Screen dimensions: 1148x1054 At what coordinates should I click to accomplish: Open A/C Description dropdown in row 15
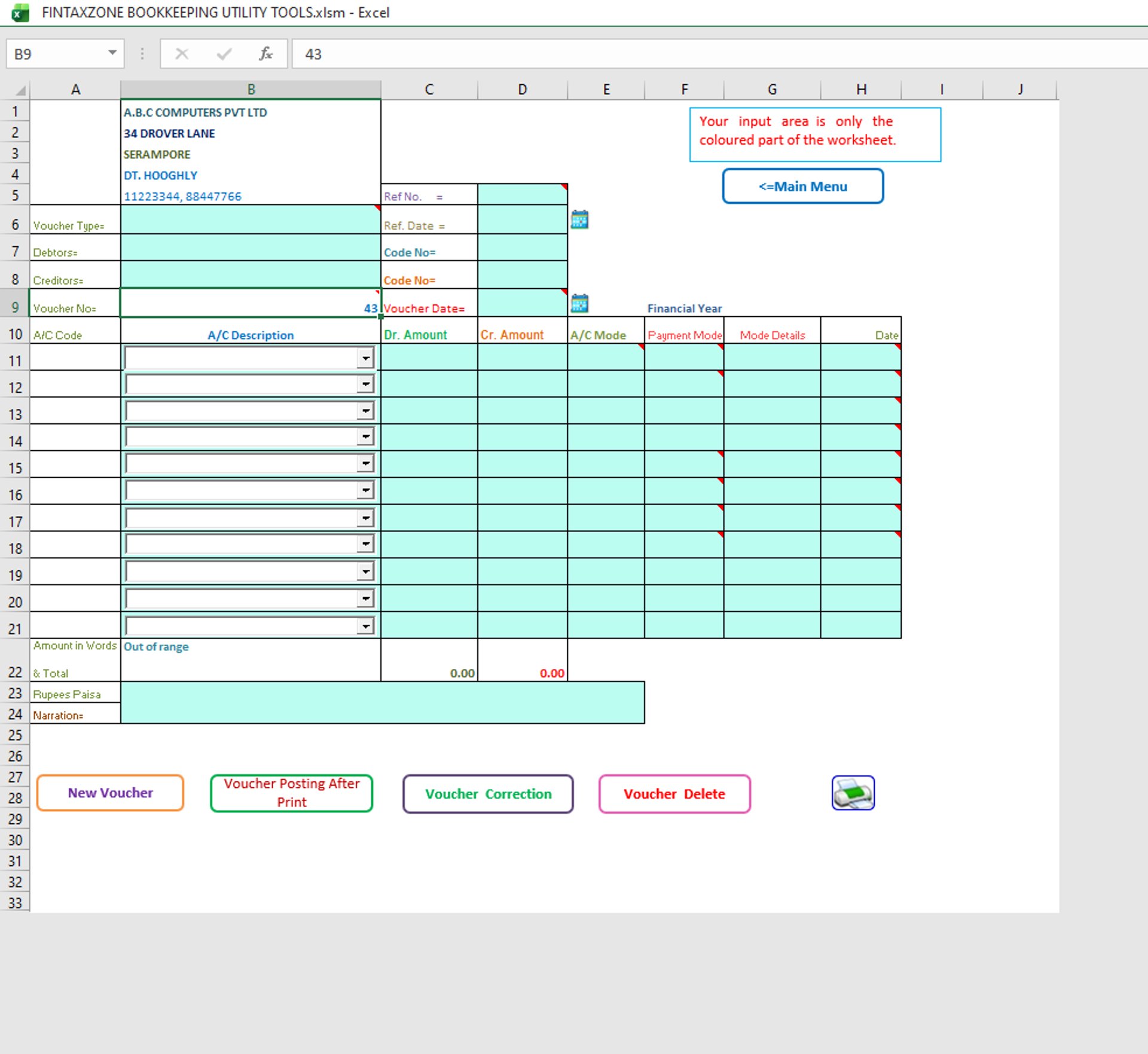click(x=365, y=463)
